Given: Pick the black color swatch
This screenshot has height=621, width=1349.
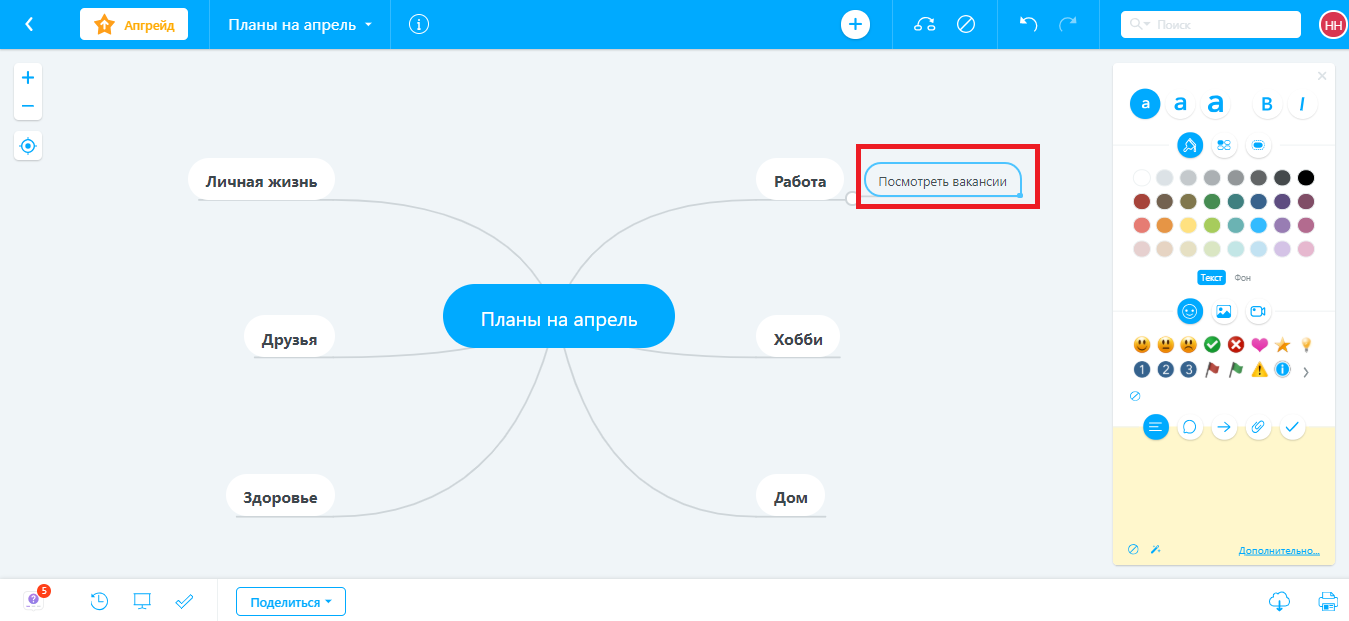Looking at the screenshot, I should tap(1305, 178).
